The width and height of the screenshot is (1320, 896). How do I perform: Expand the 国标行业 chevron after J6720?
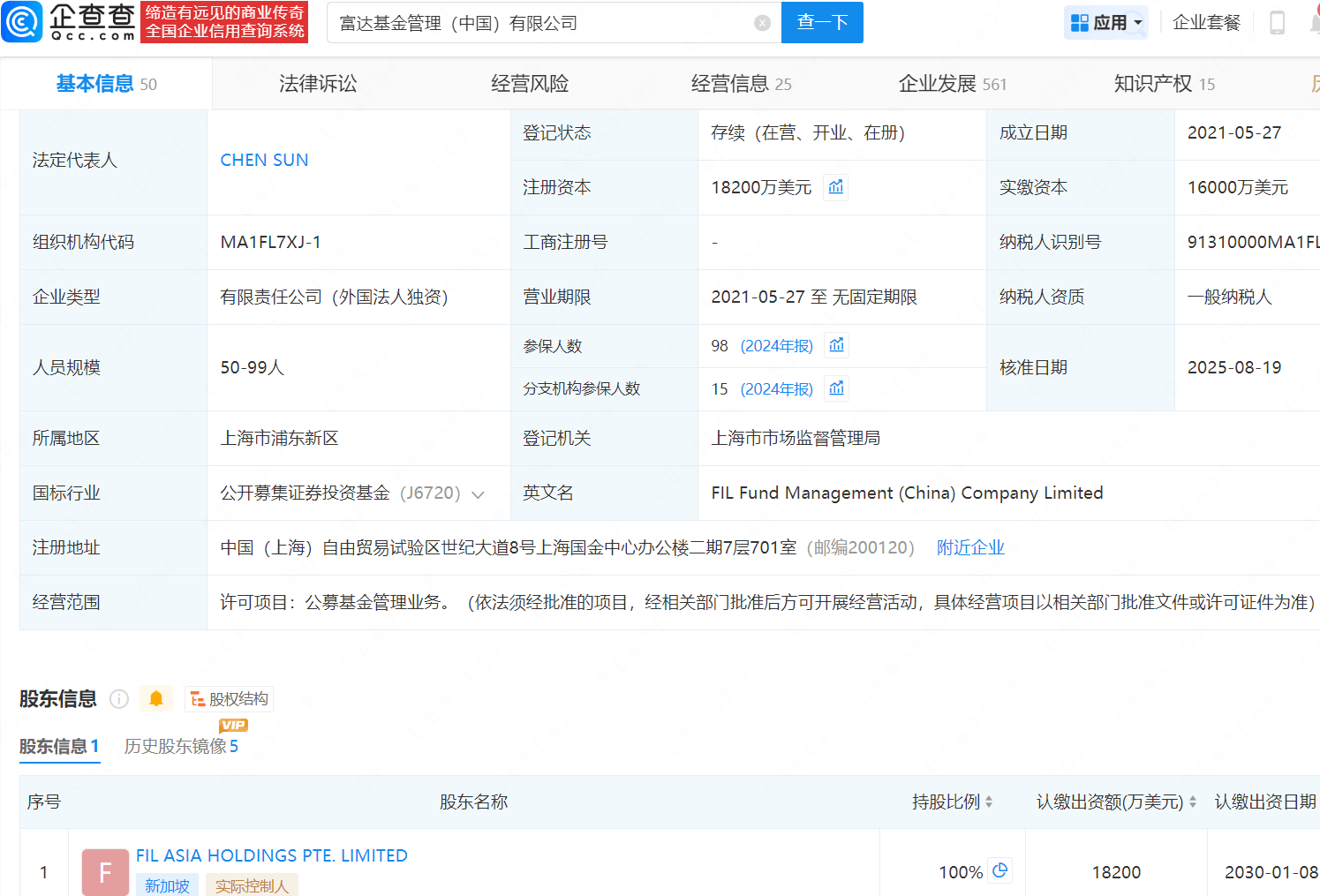point(478,494)
